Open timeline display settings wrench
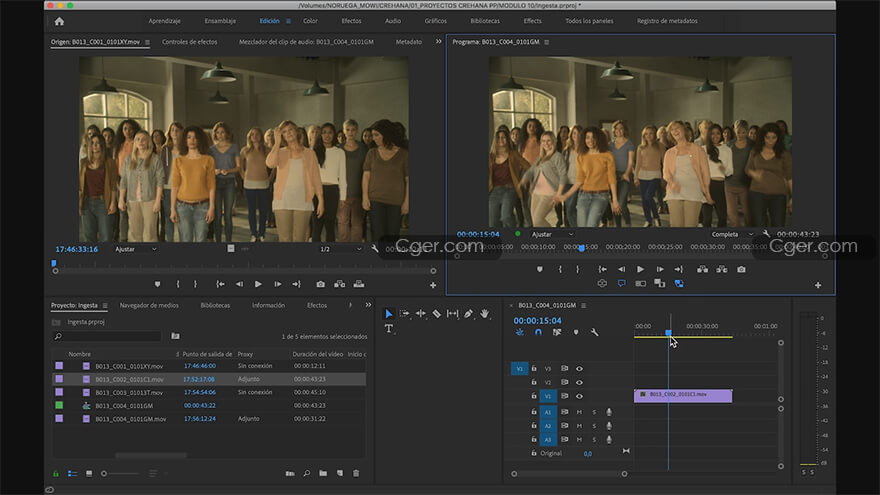Screen dimensions: 880x495 (594, 332)
